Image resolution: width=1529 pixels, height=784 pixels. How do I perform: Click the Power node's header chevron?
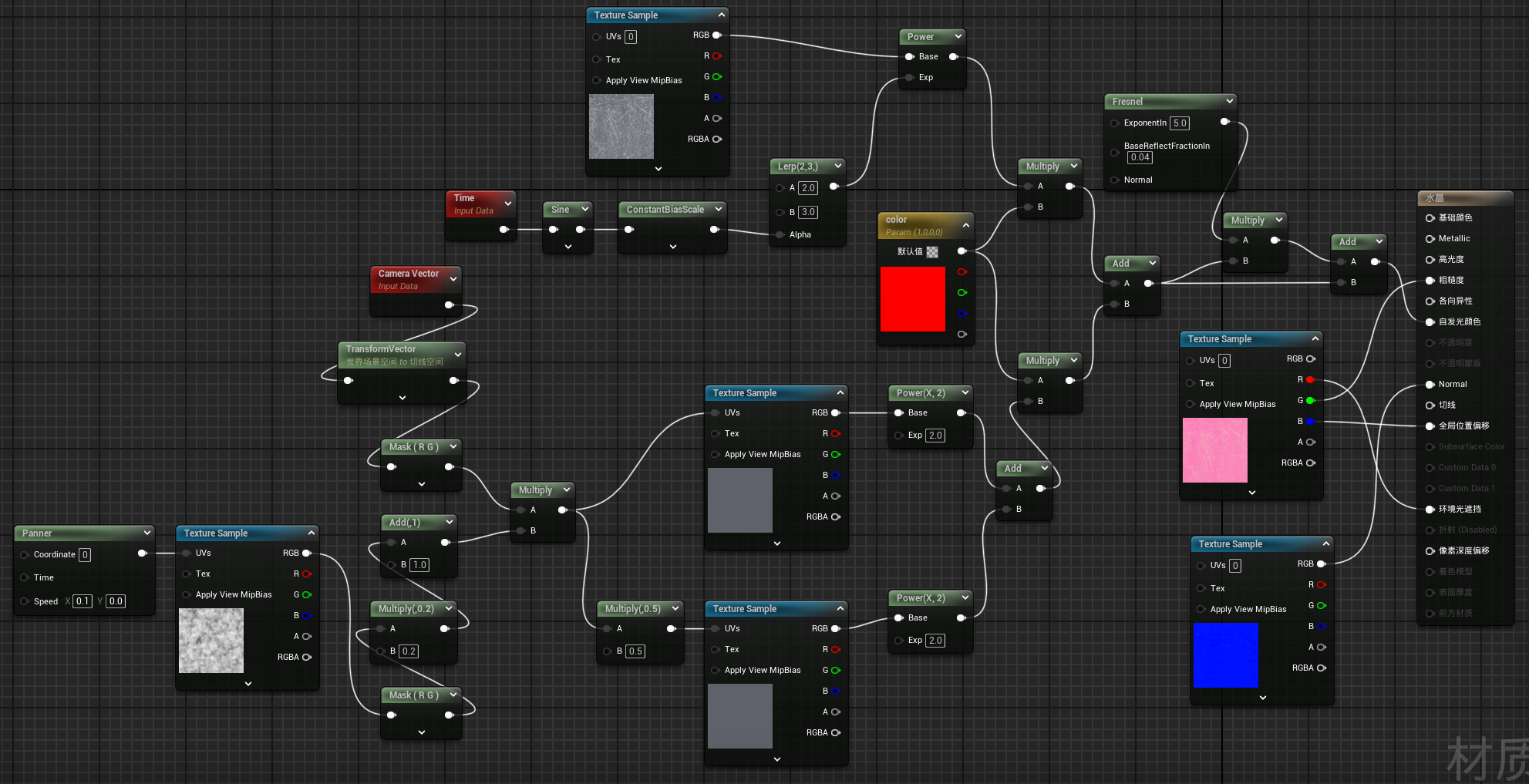[958, 36]
